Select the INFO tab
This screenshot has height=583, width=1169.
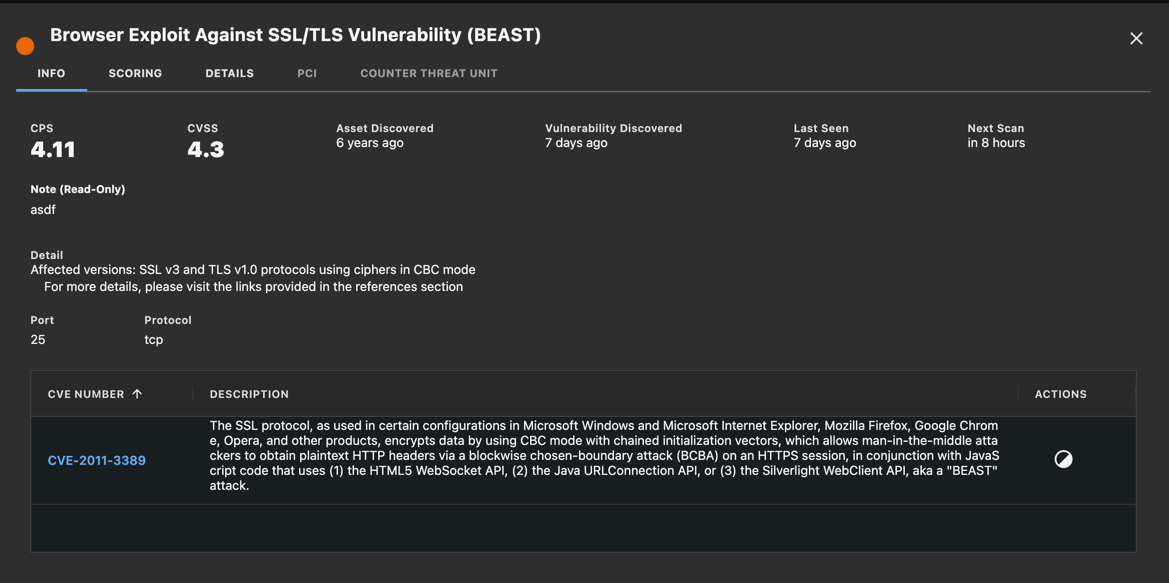[51, 73]
